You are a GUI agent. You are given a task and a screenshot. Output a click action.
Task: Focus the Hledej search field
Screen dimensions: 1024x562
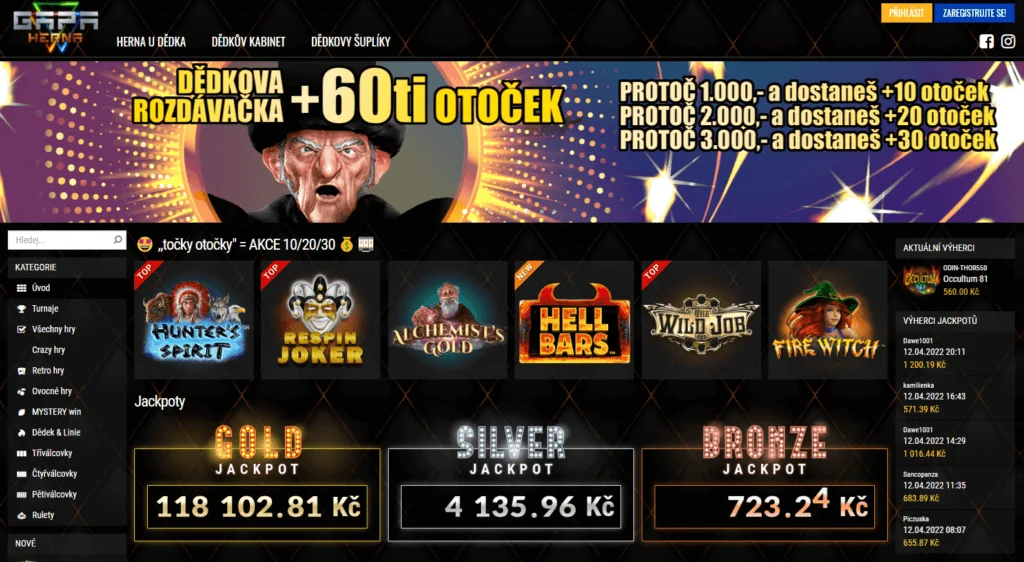60,240
